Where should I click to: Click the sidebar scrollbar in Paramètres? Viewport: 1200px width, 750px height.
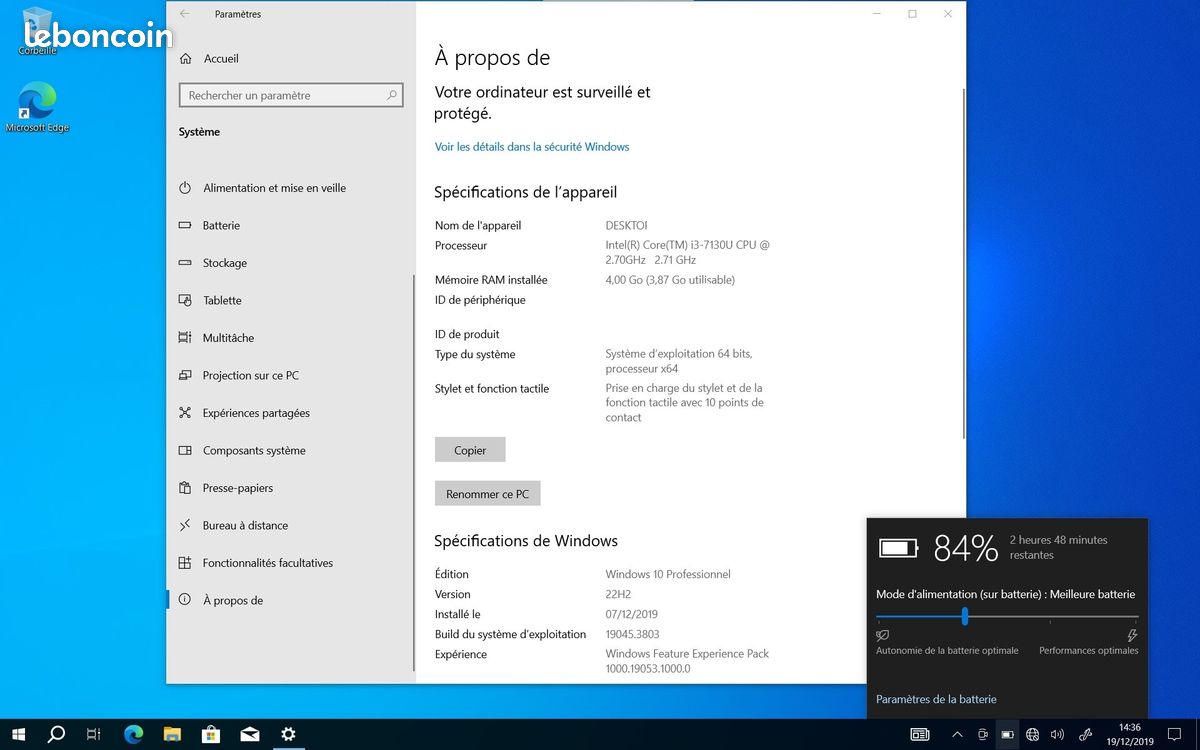click(412, 472)
